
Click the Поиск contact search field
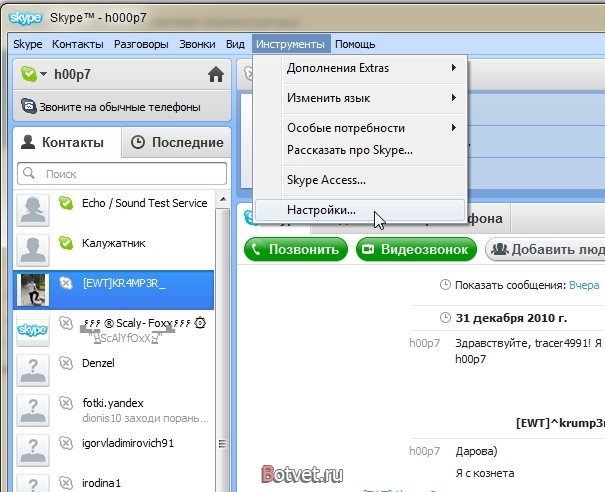[122, 174]
